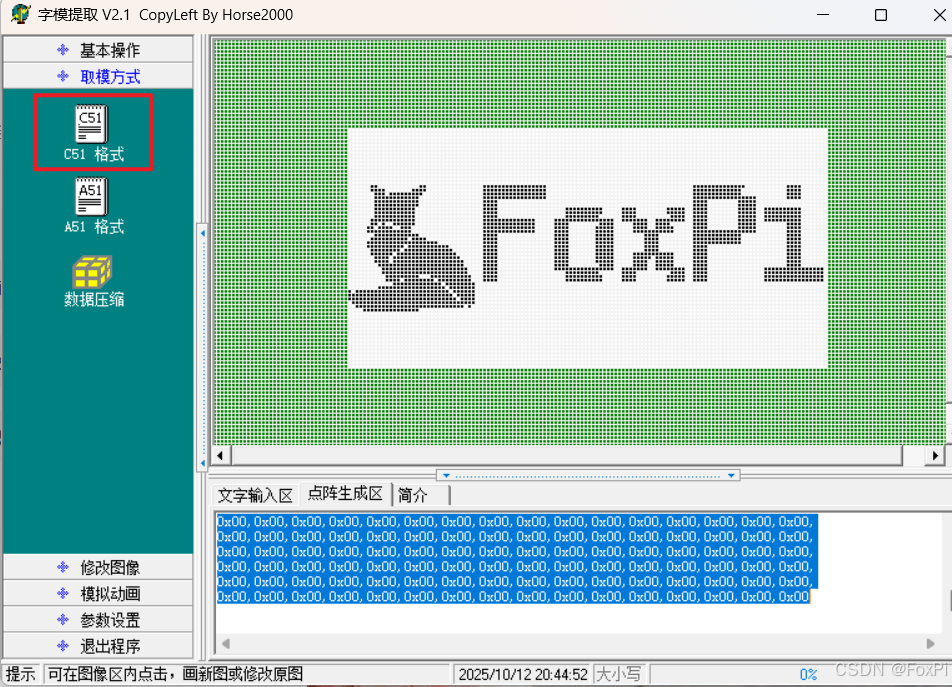
Task: Click the 大小写 status indicator
Action: tap(619, 674)
